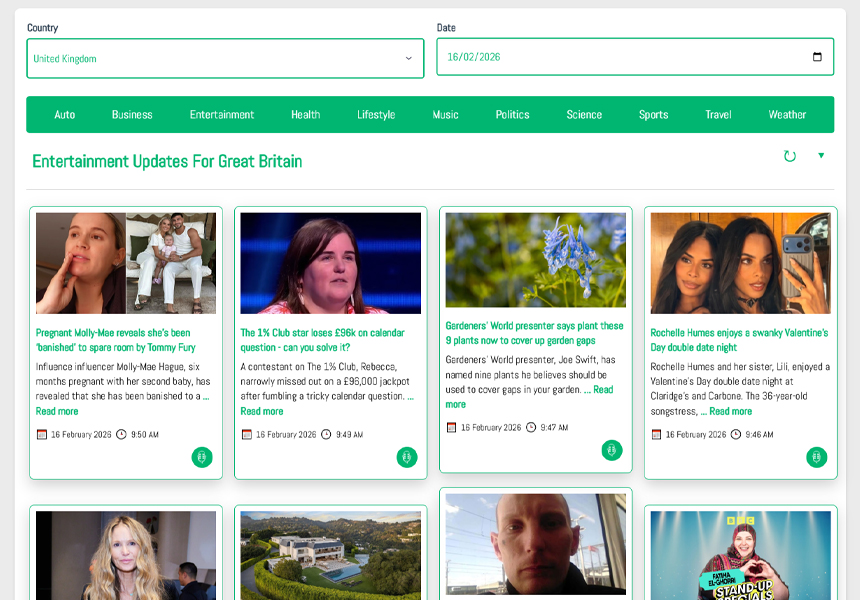Open the Politics category tab
Image resolution: width=860 pixels, height=600 pixels.
coord(512,115)
